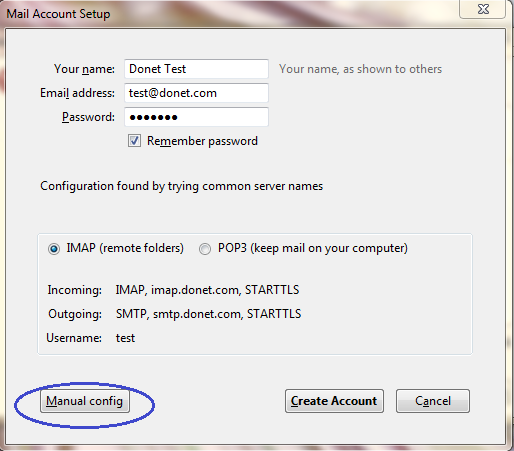This screenshot has height=451, width=514.
Task: Click the "as shown to others" hint text
Action: coord(392,69)
